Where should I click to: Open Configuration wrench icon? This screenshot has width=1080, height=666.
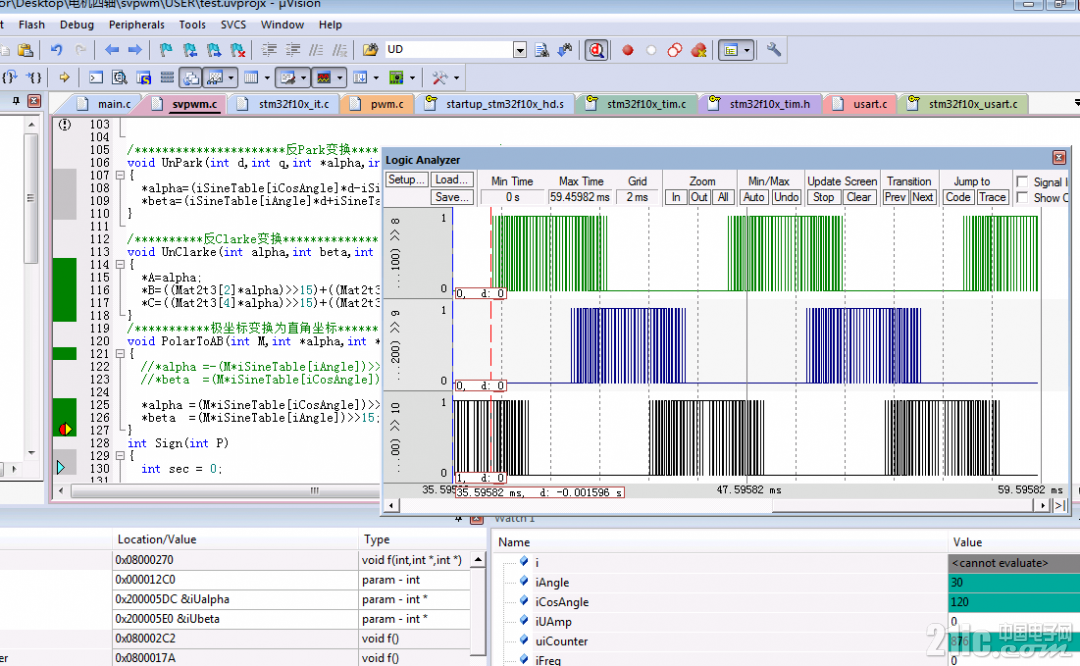tap(773, 50)
